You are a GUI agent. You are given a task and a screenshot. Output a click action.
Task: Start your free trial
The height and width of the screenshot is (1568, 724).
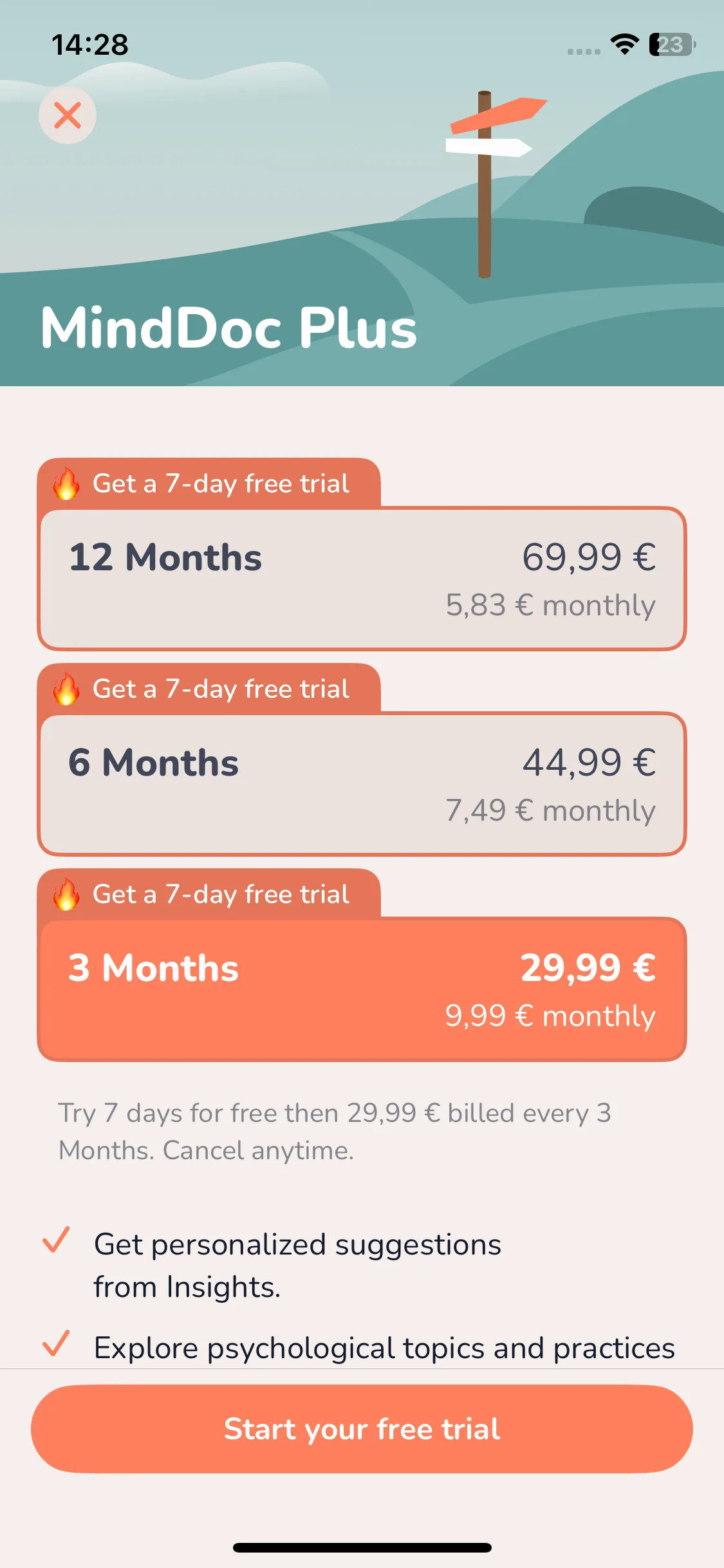tap(362, 1429)
